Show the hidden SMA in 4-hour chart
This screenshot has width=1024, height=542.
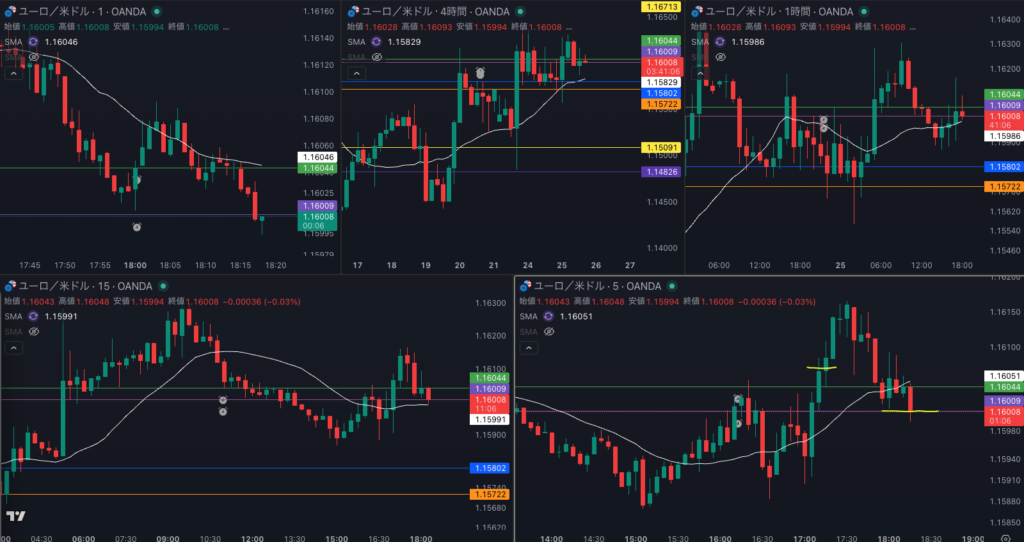point(377,58)
